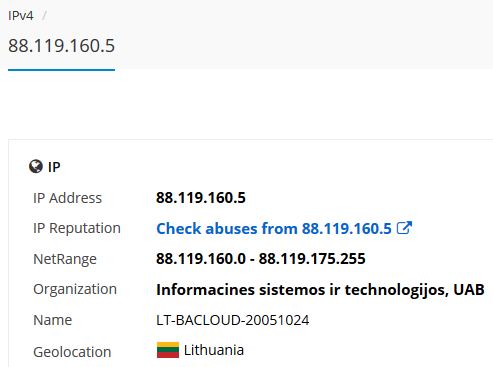
Task: Click the IP Address label
Action: [x=67, y=198]
